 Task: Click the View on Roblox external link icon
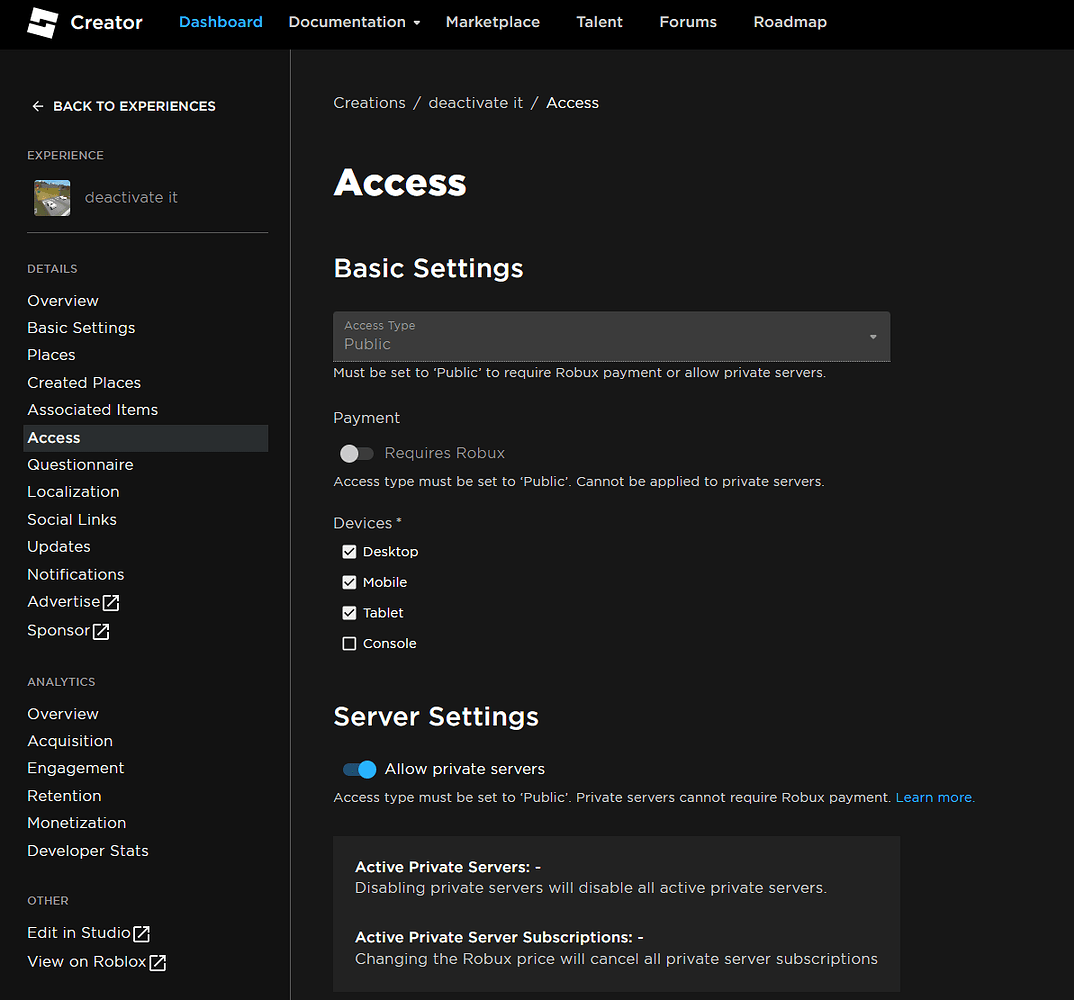pos(157,961)
